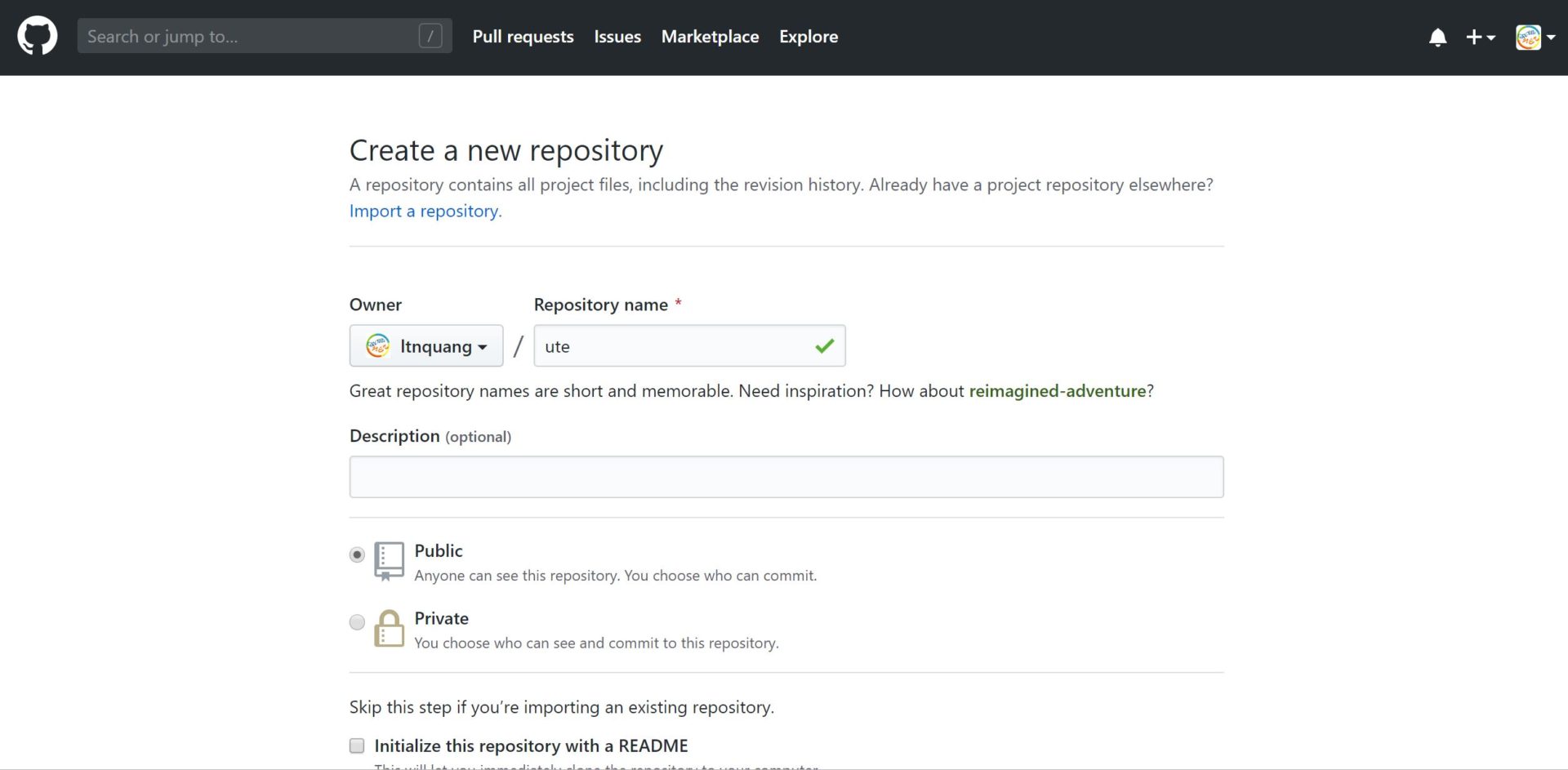
Task: Enable Initialize this repository with a README
Action: coord(357,746)
